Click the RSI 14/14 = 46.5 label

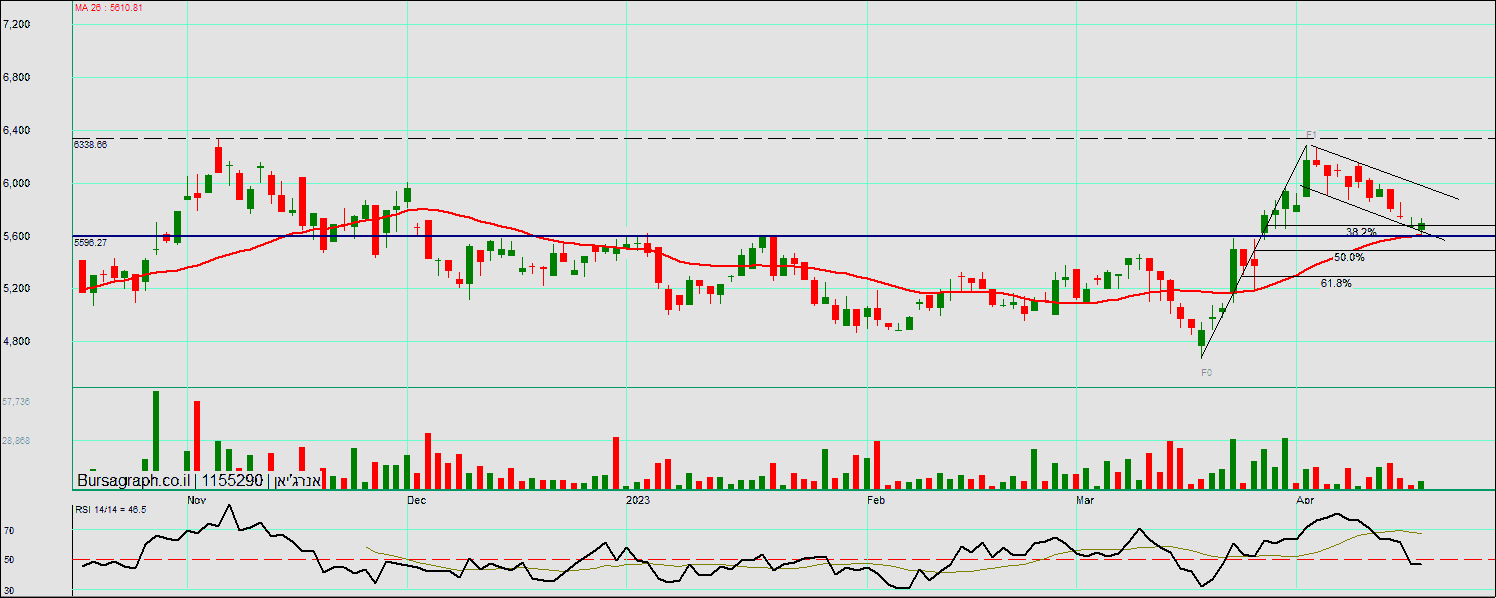[x=111, y=510]
